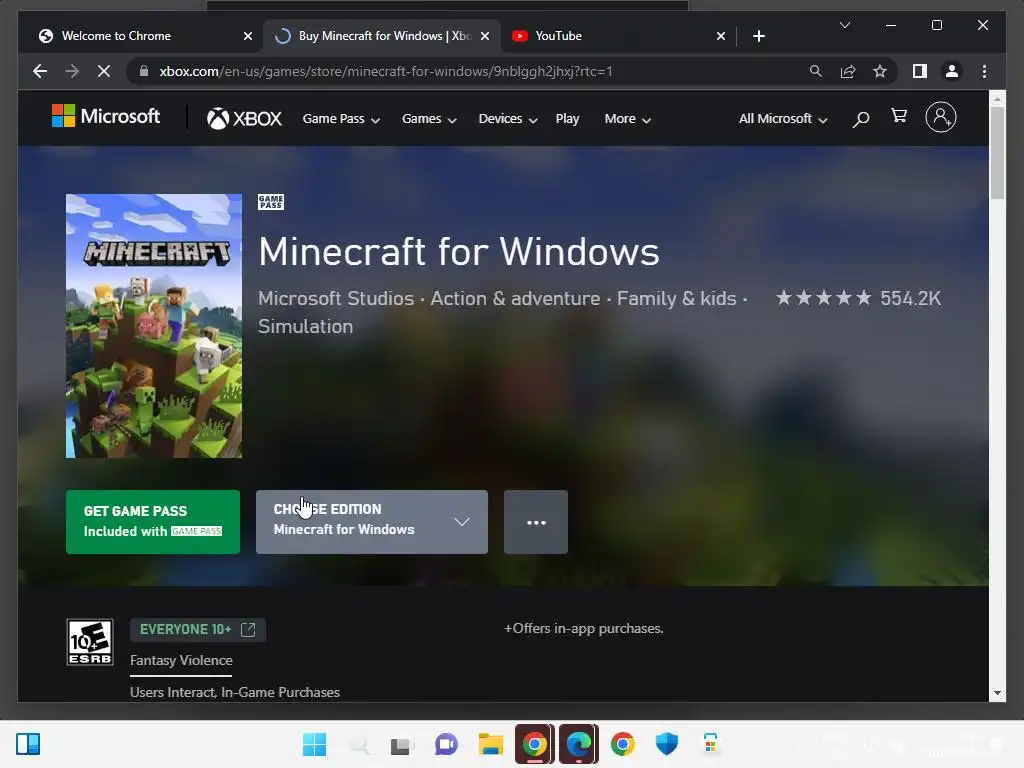1024x768 pixels.
Task: Open File Explorer from taskbar
Action: pyautogui.click(x=490, y=744)
